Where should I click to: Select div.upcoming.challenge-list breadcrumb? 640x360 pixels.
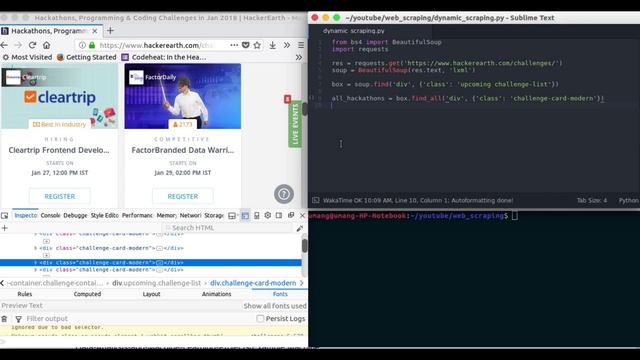point(157,283)
